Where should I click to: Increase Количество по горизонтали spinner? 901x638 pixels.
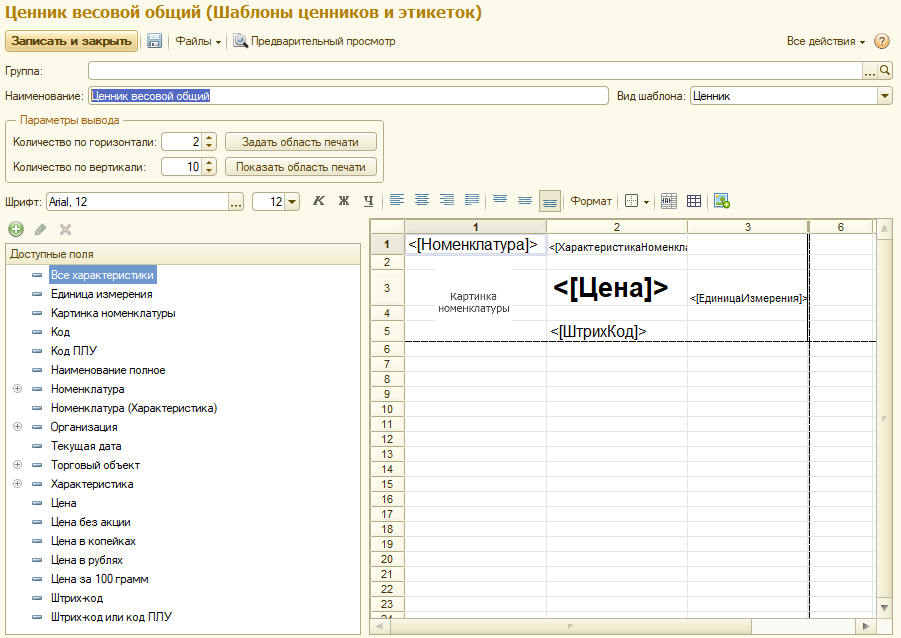(209, 138)
